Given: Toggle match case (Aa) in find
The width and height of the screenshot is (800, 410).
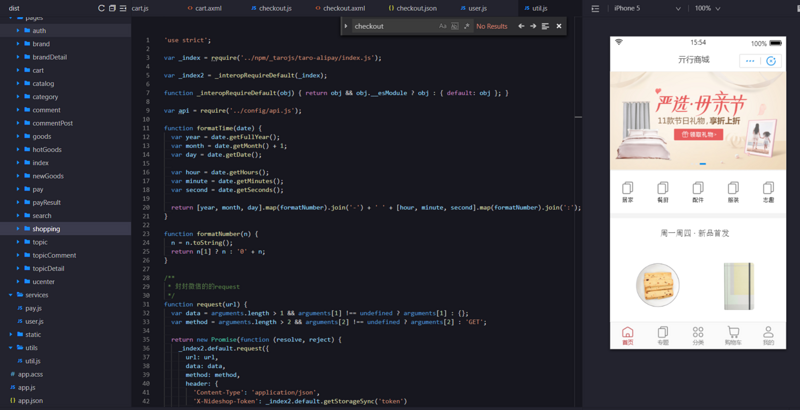Looking at the screenshot, I should tap(442, 26).
